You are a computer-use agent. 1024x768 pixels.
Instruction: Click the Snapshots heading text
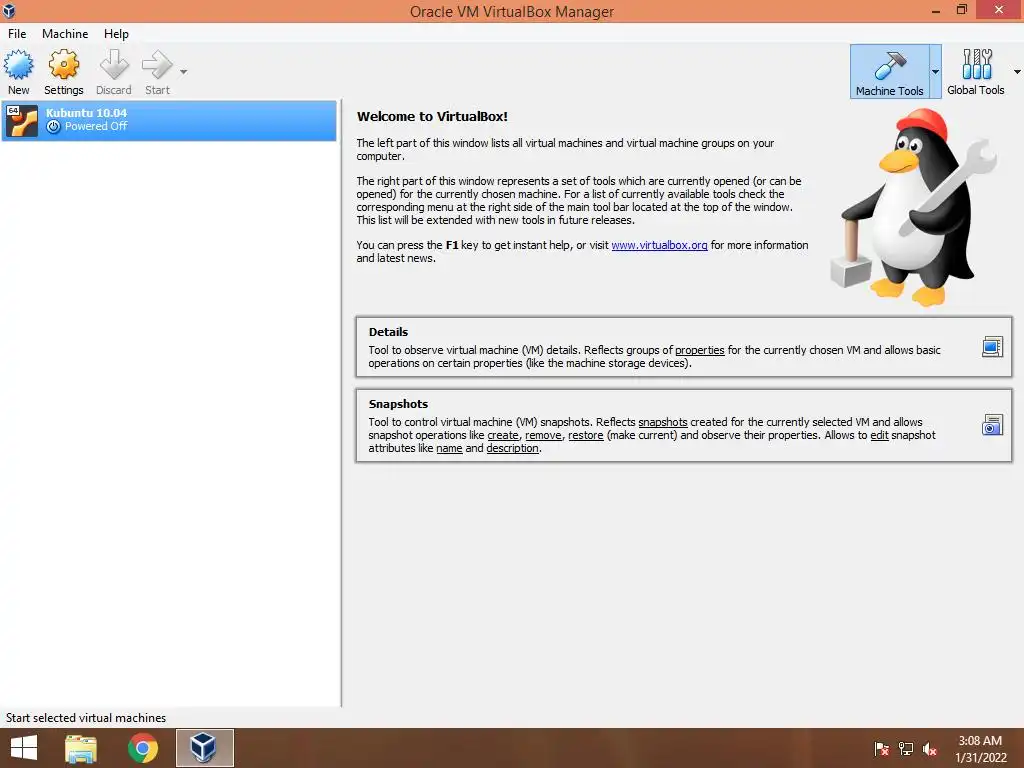click(398, 404)
